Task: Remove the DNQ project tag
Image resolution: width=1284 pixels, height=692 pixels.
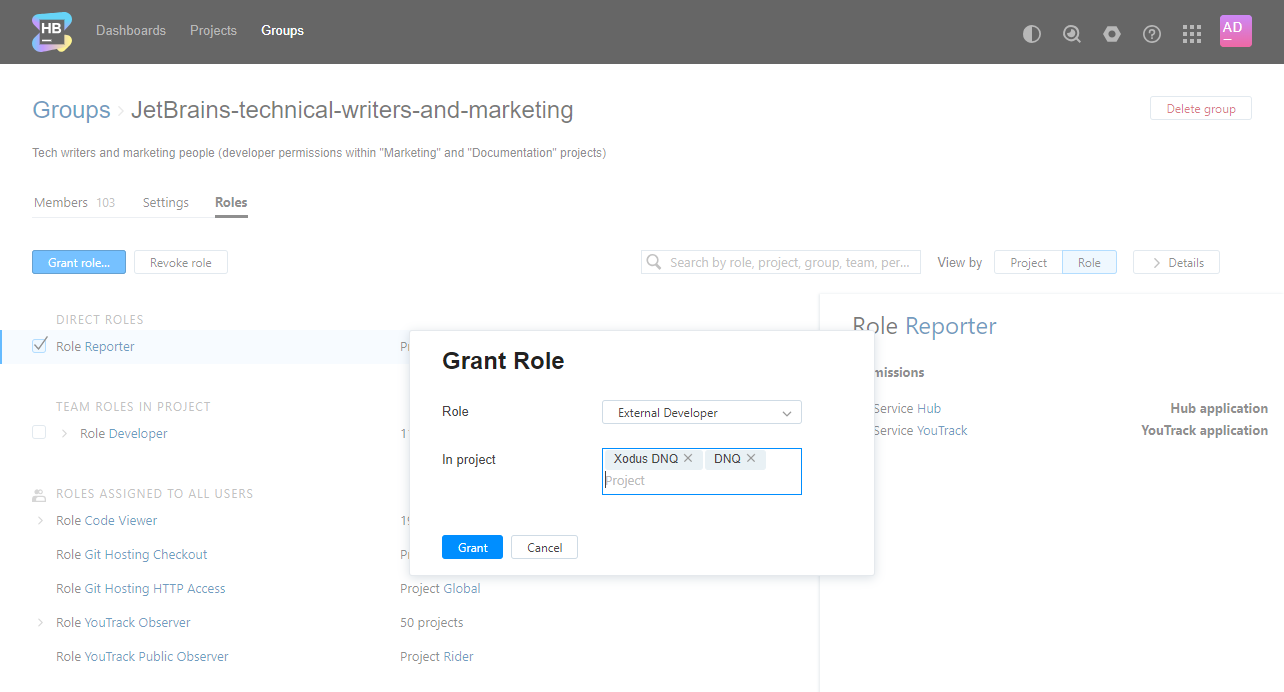Action: click(751, 458)
